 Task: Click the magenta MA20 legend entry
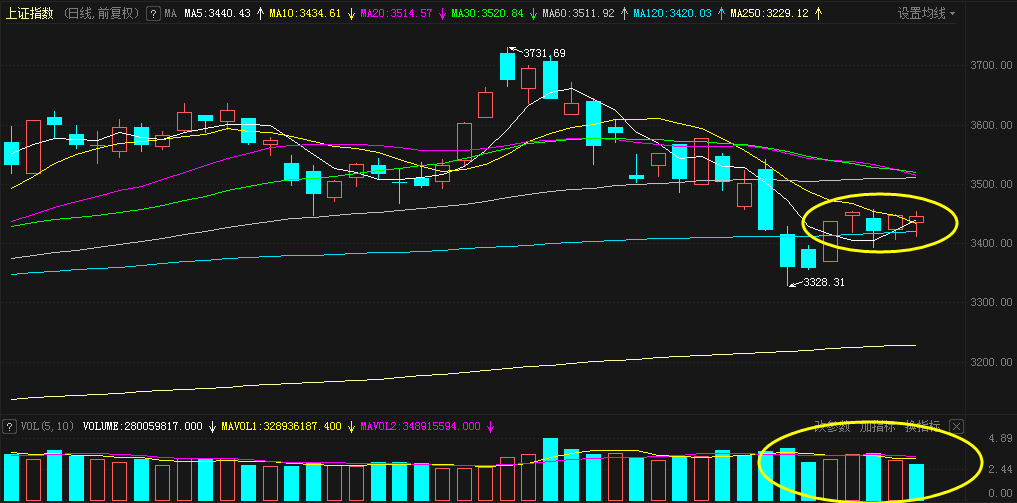coord(396,14)
